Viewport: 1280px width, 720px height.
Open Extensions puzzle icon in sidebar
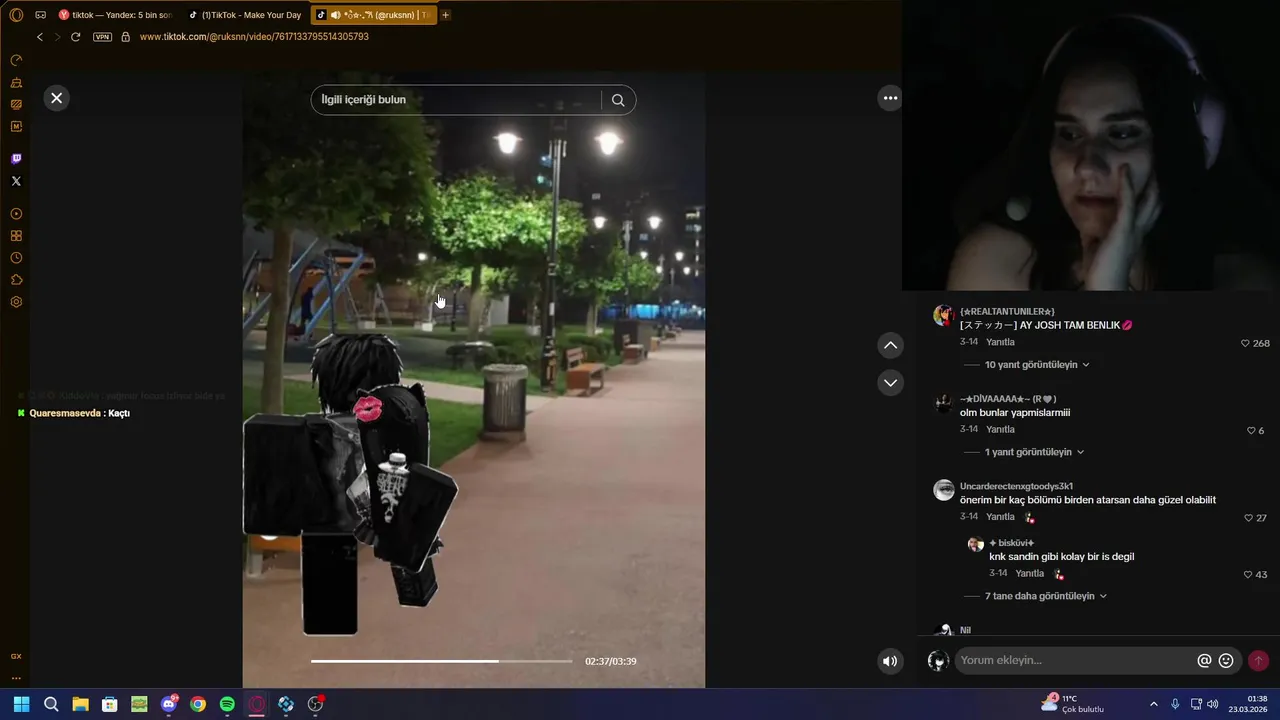click(x=16, y=280)
